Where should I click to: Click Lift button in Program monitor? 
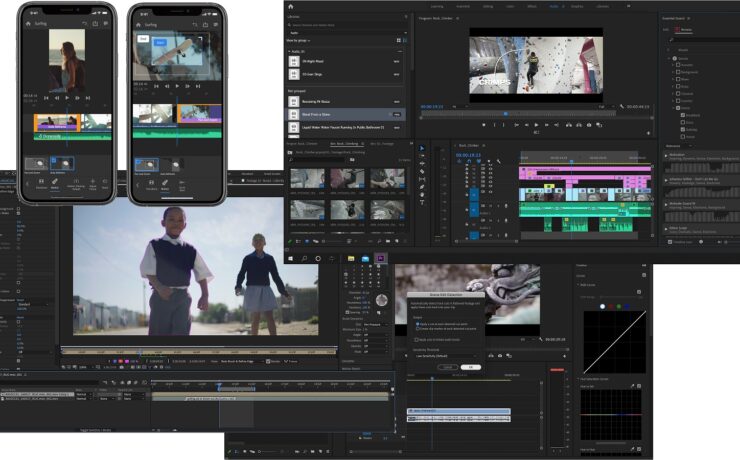tap(569, 125)
